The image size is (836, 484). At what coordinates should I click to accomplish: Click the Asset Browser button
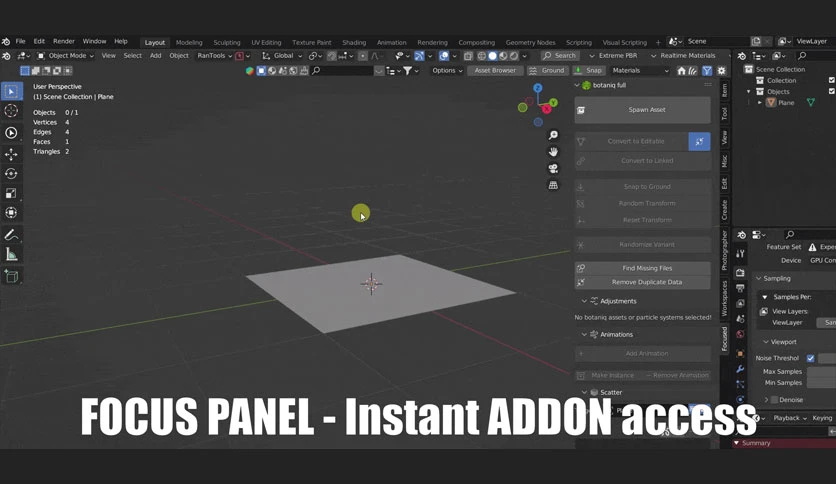(495, 70)
